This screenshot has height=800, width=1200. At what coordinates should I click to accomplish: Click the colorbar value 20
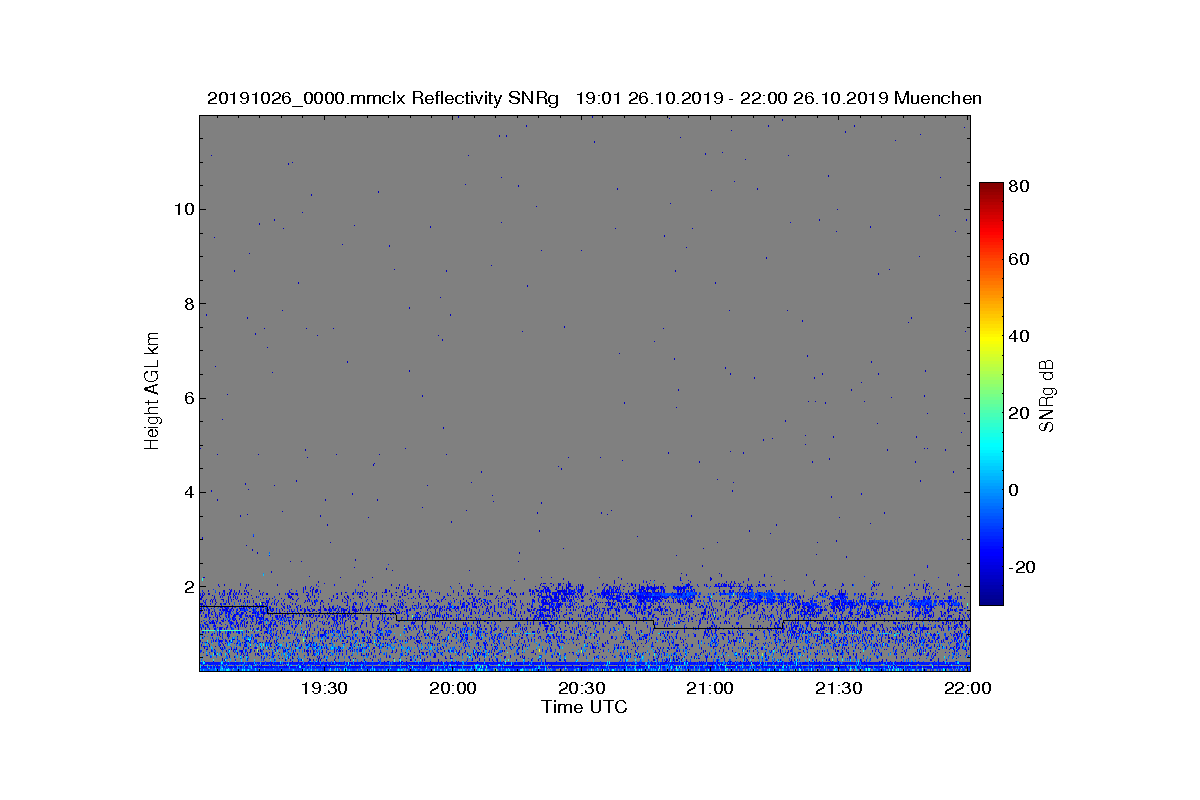1020,413
